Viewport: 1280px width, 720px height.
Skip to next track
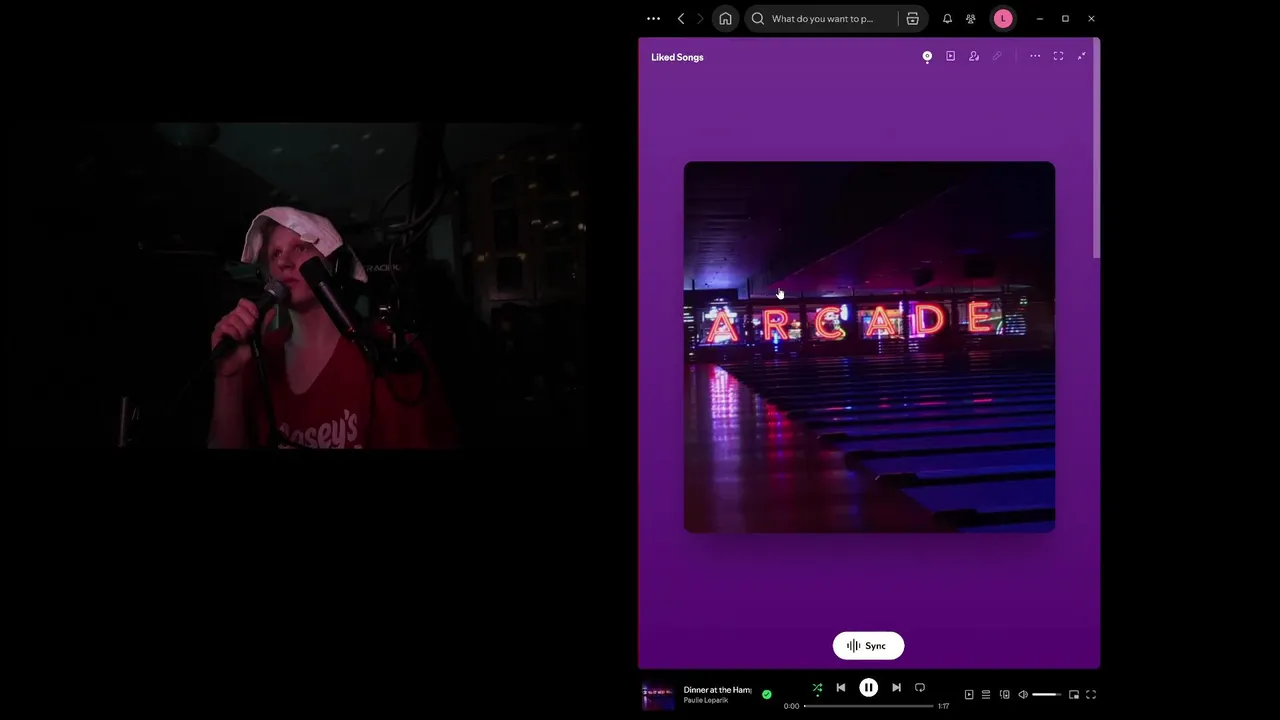[896, 688]
